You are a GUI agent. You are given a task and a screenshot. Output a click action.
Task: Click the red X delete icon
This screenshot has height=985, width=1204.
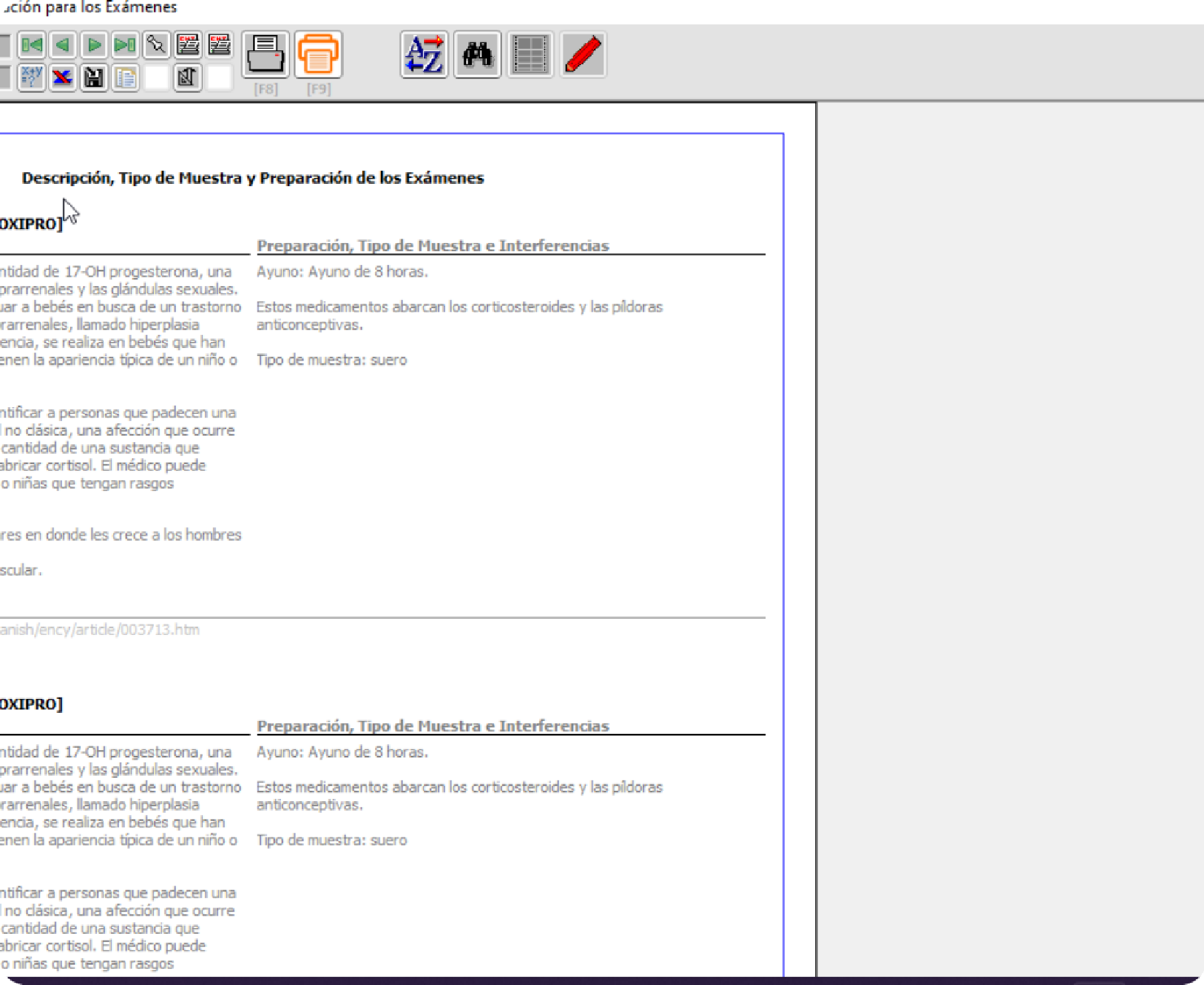pos(62,78)
